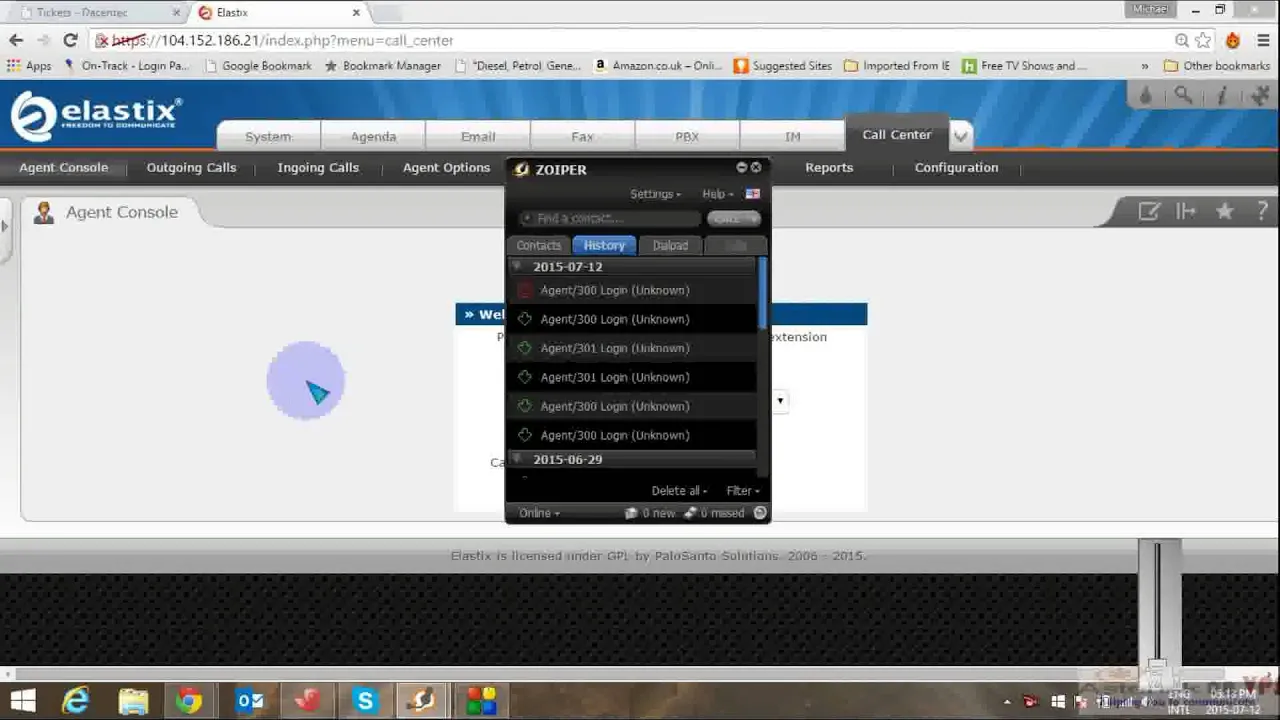Open File Explorer from the taskbar
1280x720 pixels.
pyautogui.click(x=133, y=700)
